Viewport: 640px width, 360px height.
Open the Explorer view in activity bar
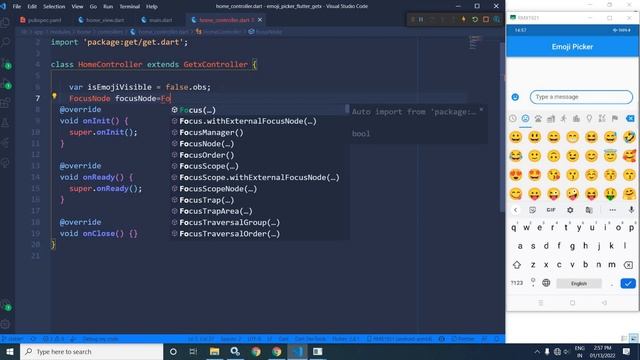pyautogui.click(x=6, y=22)
